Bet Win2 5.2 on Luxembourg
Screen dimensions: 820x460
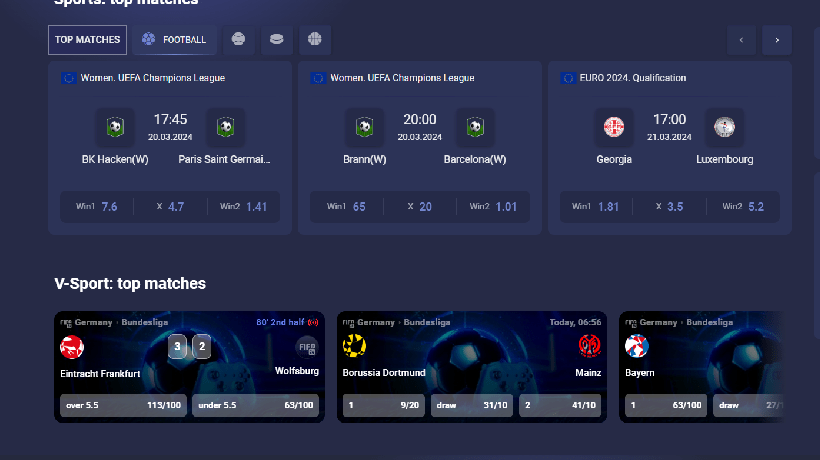coord(743,207)
